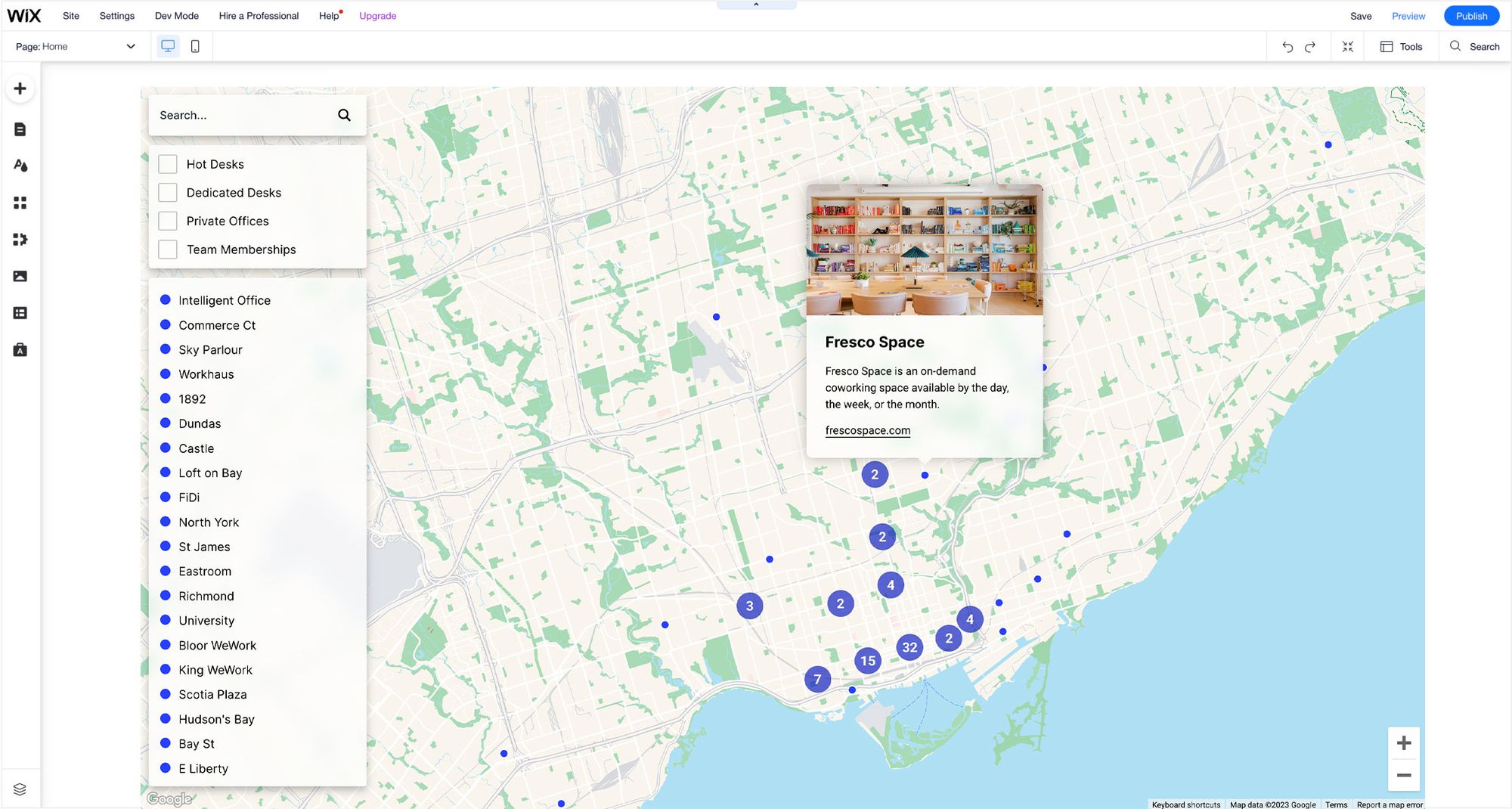Open the CMS content manager panel
This screenshot has width=1512, height=809.
click(x=20, y=312)
